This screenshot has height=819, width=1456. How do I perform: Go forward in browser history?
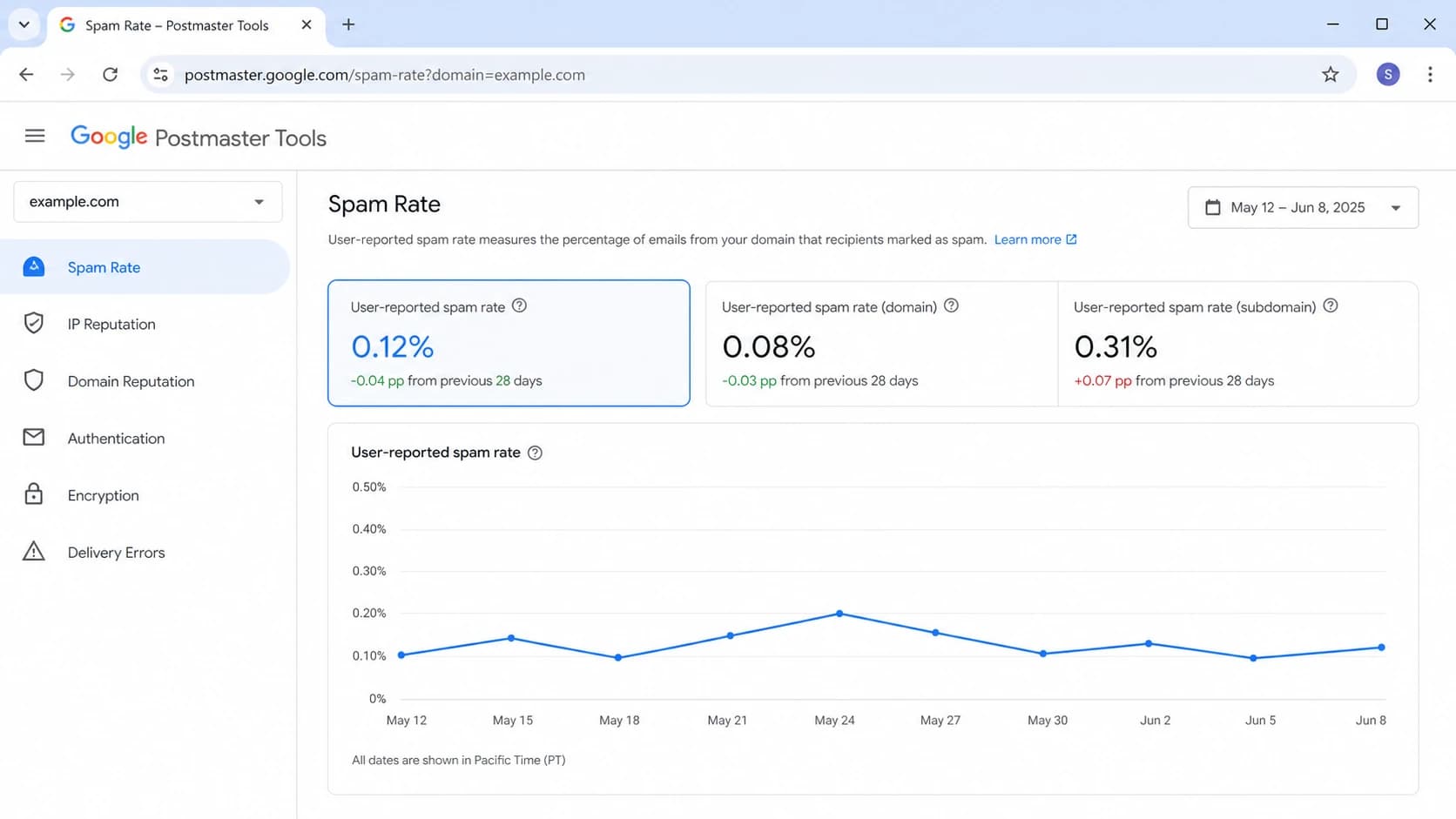pyautogui.click(x=68, y=75)
